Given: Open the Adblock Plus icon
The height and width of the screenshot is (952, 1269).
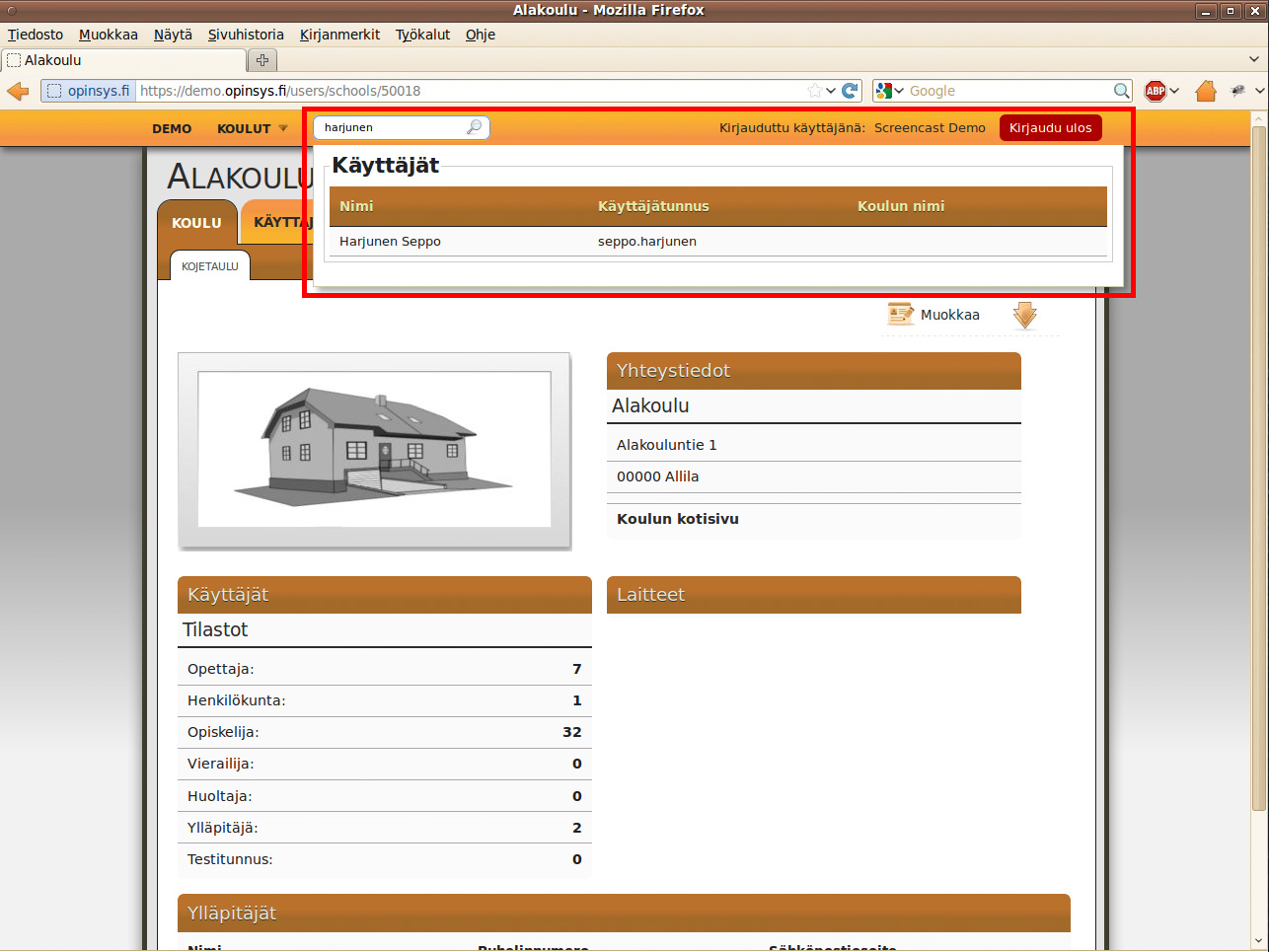Looking at the screenshot, I should (1156, 91).
